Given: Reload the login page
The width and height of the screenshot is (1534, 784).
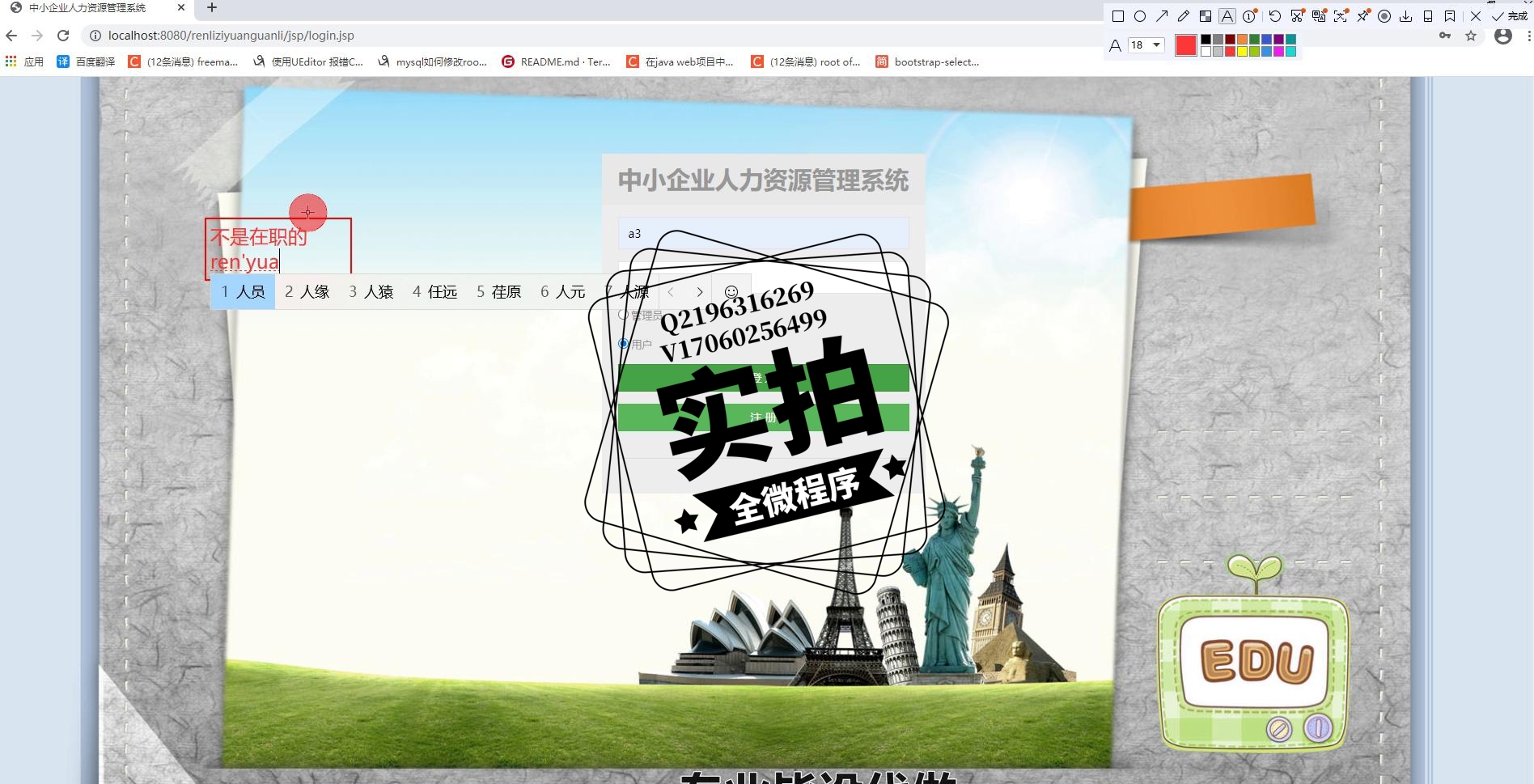Looking at the screenshot, I should point(63,36).
